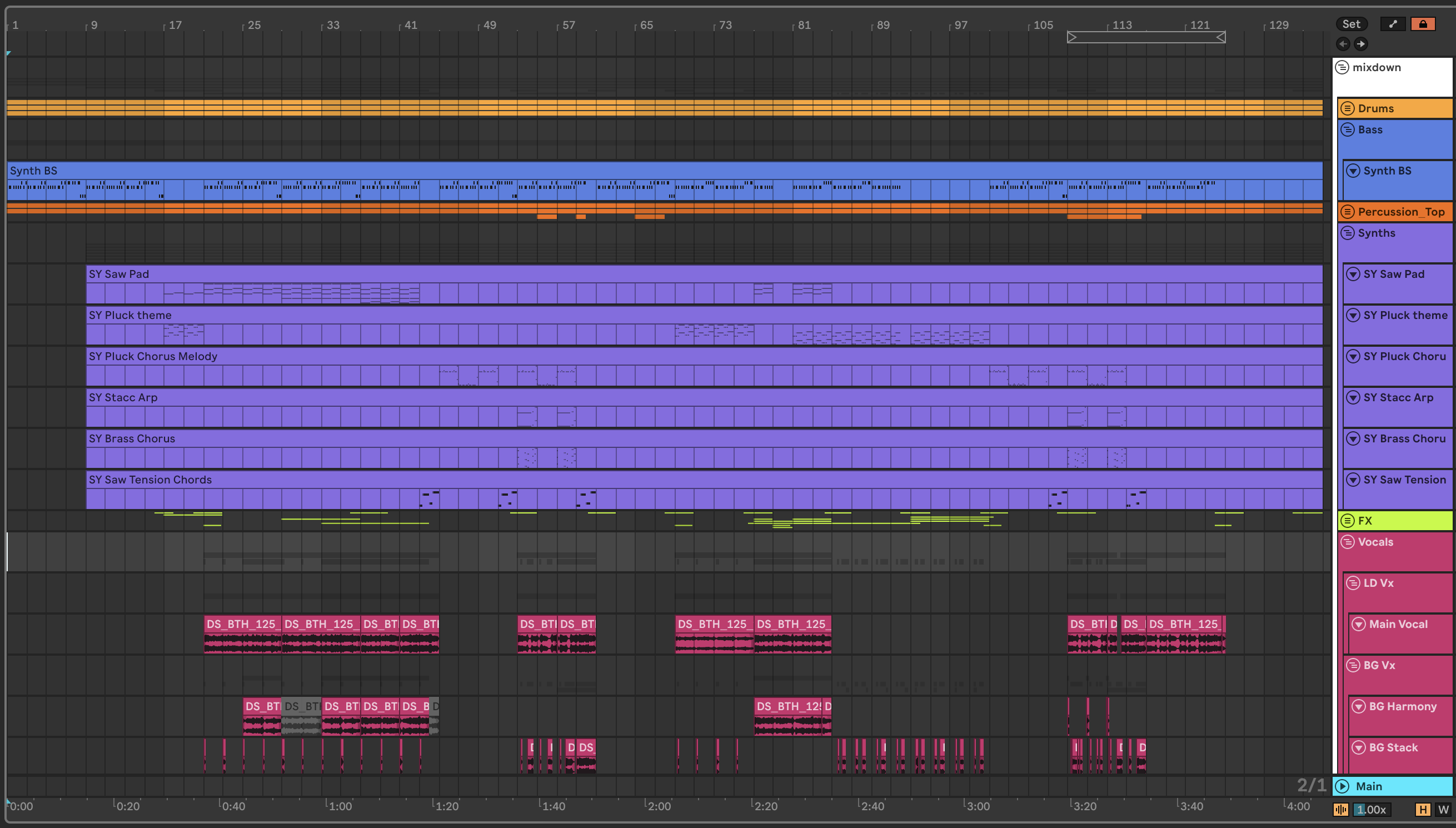
Task: Collapse the SY Saw Pad track
Action: (x=1353, y=274)
